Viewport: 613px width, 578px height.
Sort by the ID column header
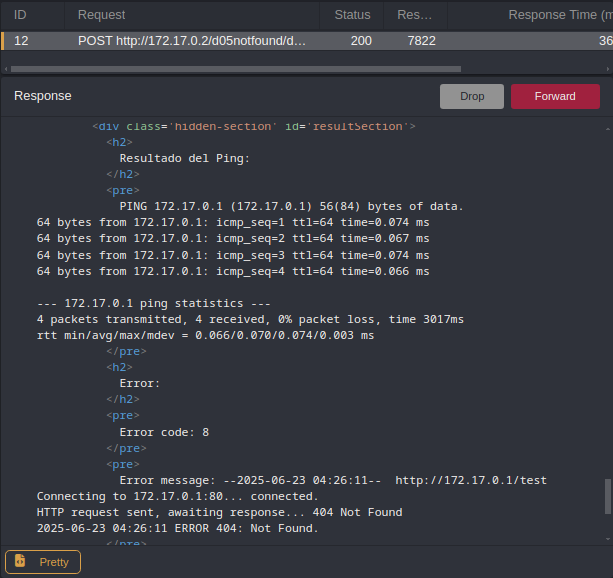[20, 15]
